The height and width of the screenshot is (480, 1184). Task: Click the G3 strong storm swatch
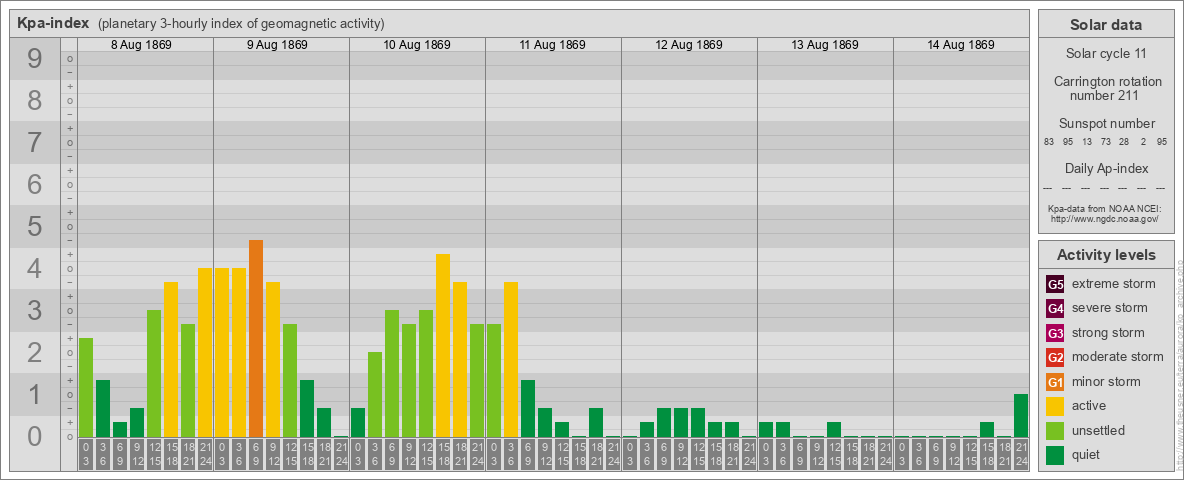pyautogui.click(x=1055, y=333)
